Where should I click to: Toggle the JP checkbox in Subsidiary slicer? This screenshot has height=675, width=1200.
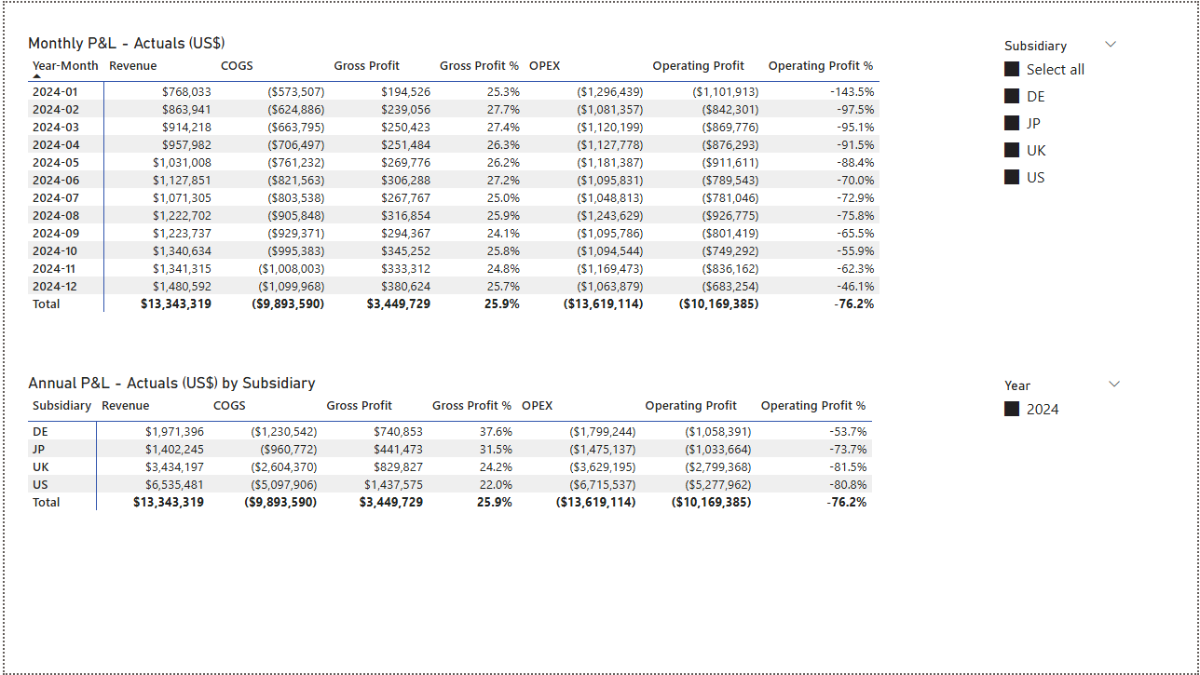1012,123
